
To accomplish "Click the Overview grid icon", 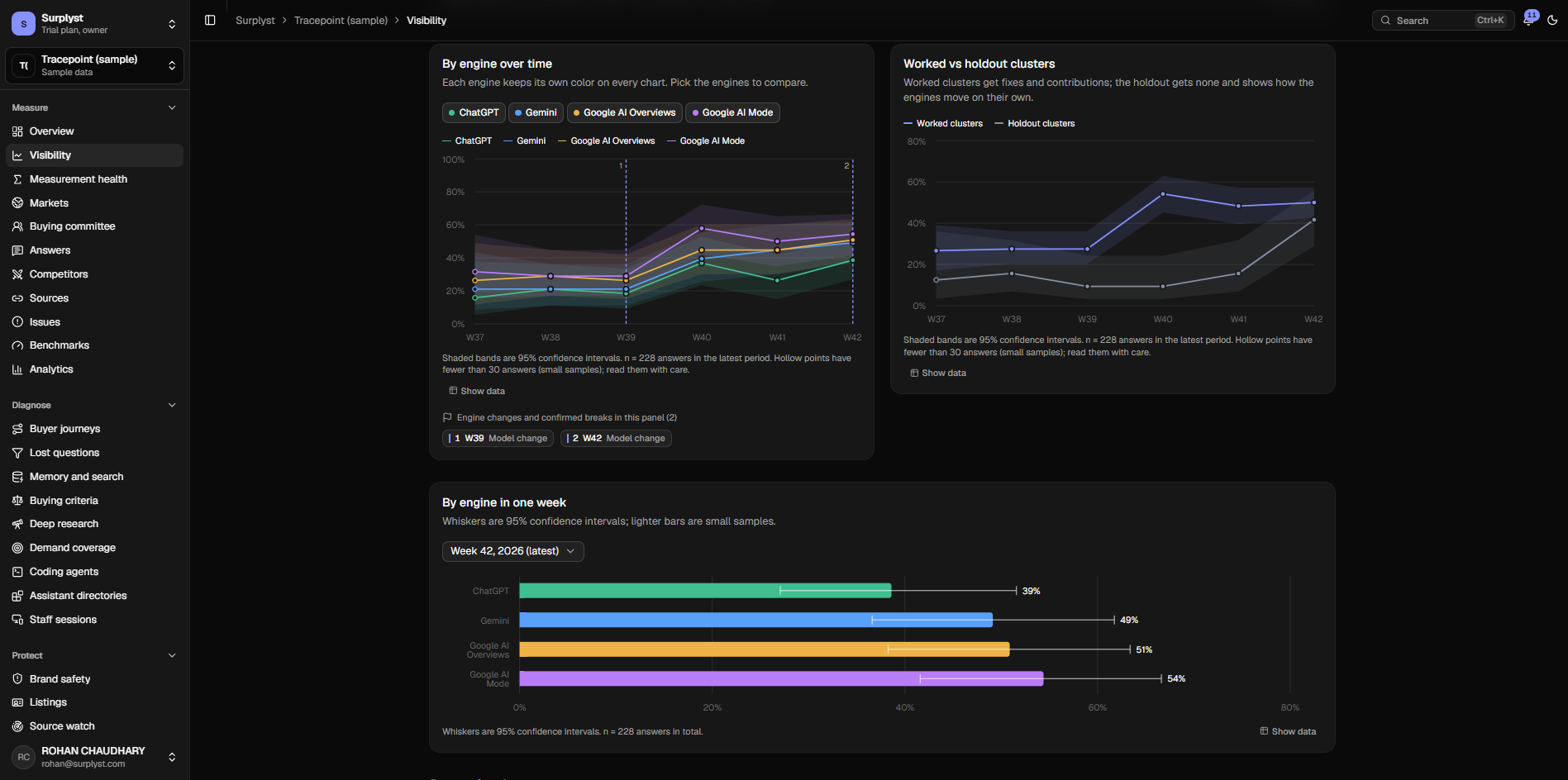I will coord(17,131).
